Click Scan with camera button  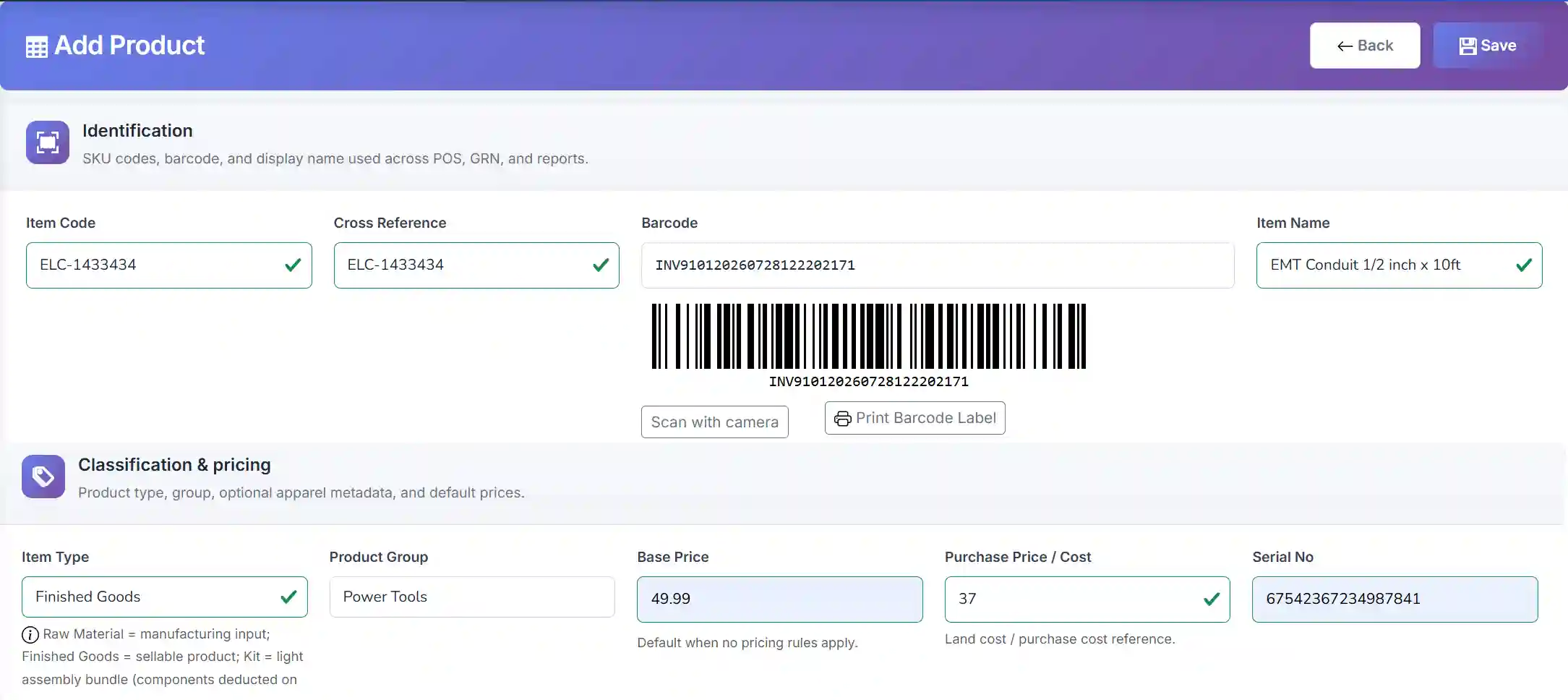click(715, 422)
